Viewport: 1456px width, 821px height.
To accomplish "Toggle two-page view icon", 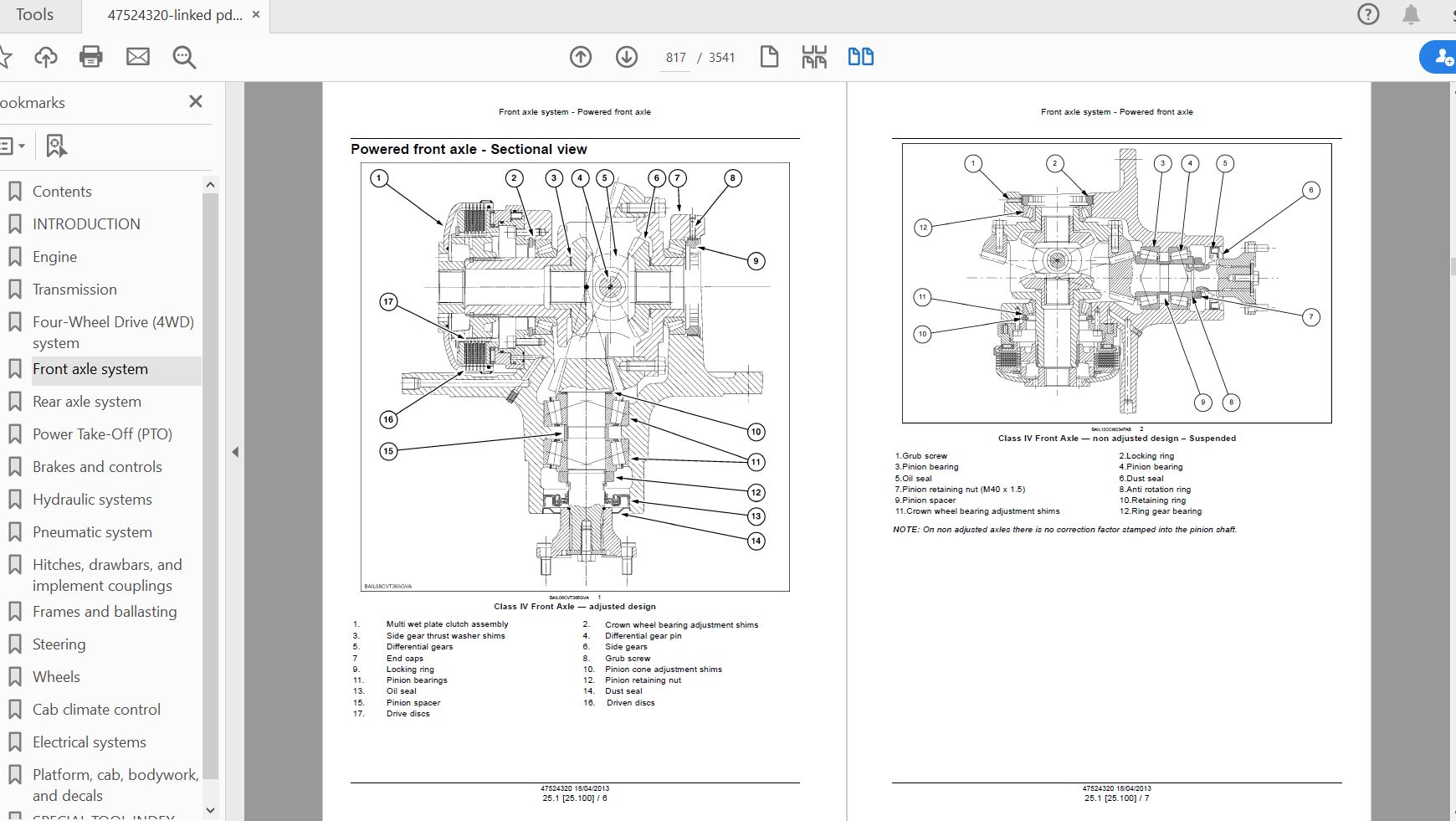I will click(861, 57).
